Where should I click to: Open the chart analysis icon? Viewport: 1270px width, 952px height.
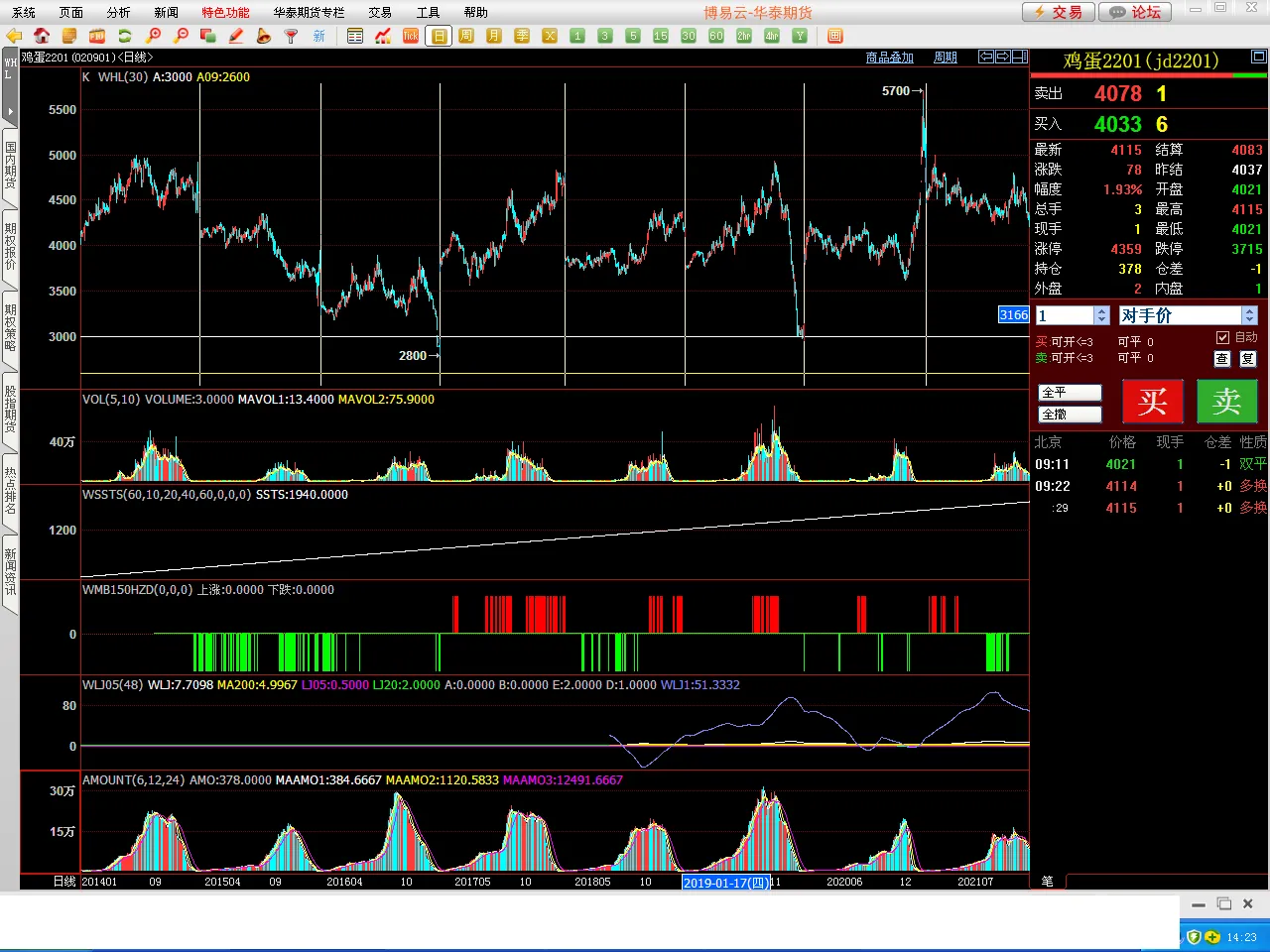tap(383, 36)
